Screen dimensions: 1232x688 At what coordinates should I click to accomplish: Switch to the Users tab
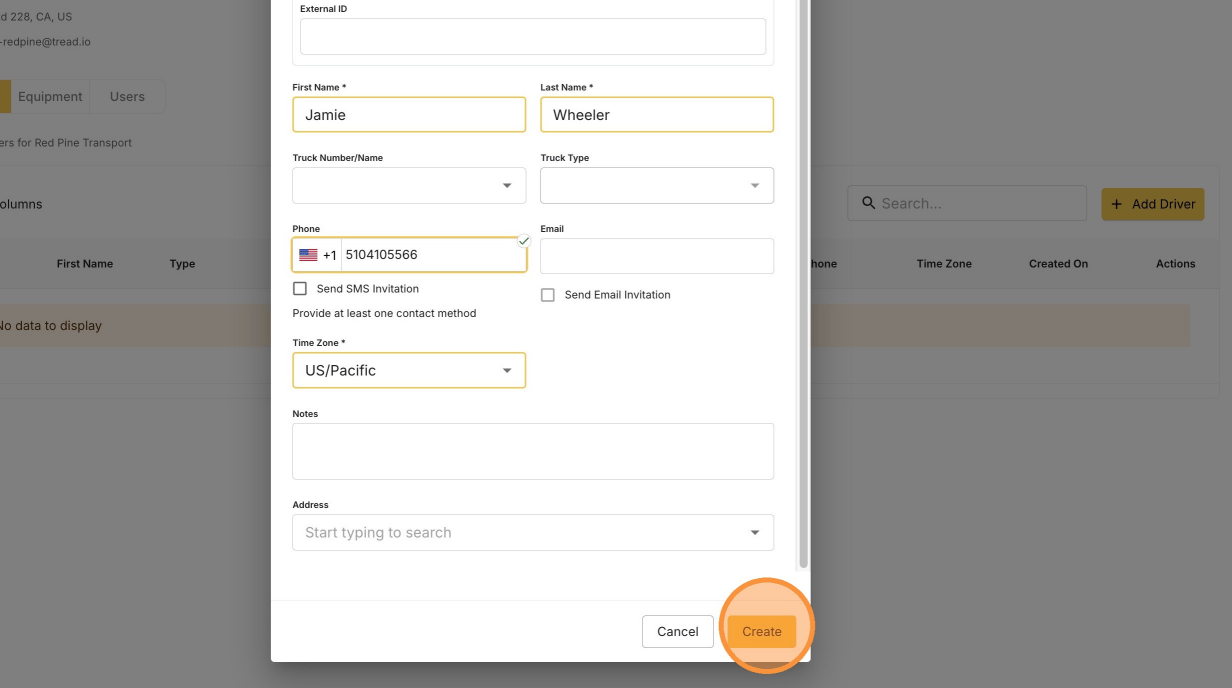tap(127, 97)
